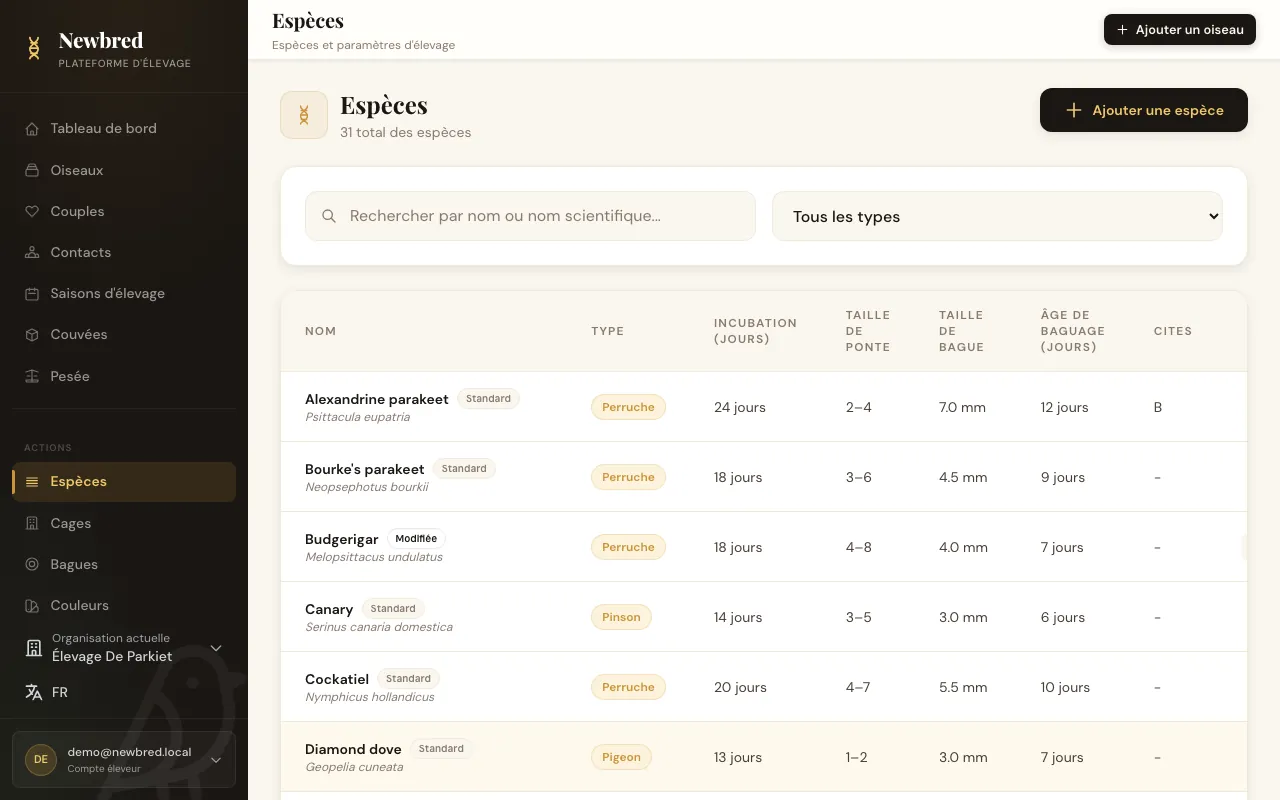This screenshot has width=1280, height=800.
Task: Click the 5.5 mm ring size cell
Action: (963, 687)
